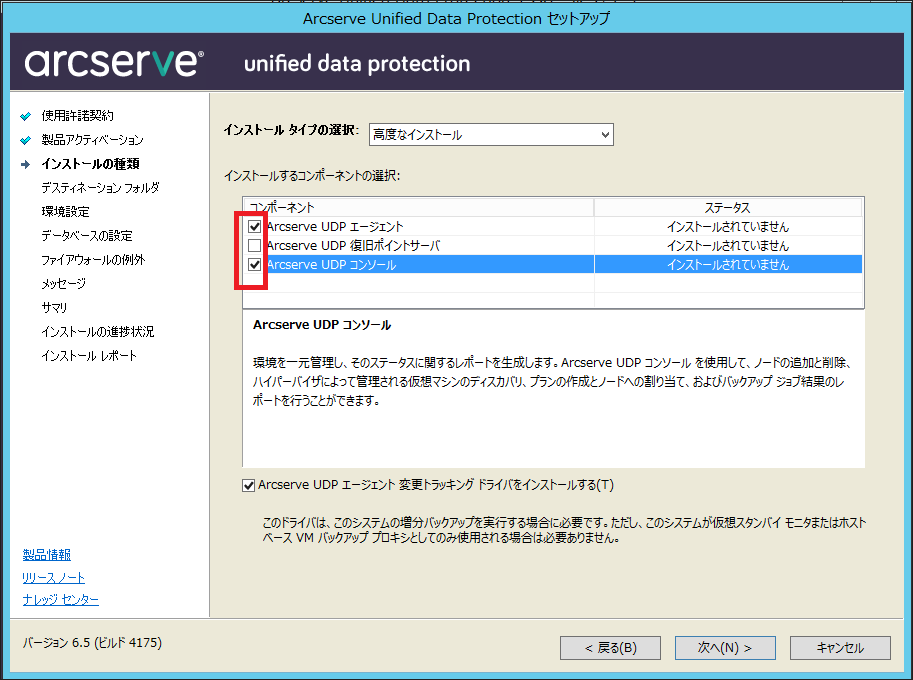Proceed with the 次へ(N) button

pyautogui.click(x=725, y=648)
